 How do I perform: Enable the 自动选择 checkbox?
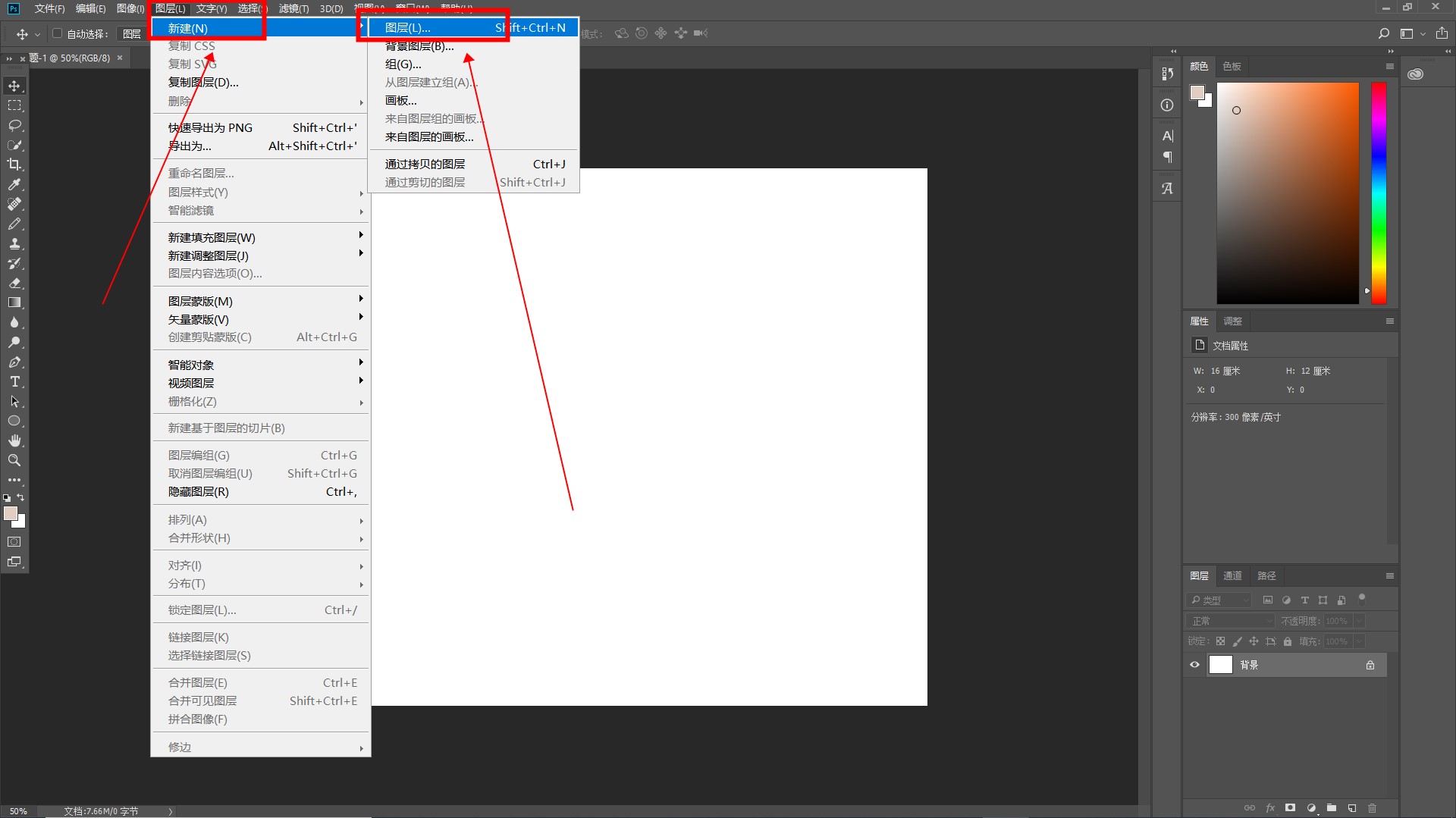coord(57,33)
